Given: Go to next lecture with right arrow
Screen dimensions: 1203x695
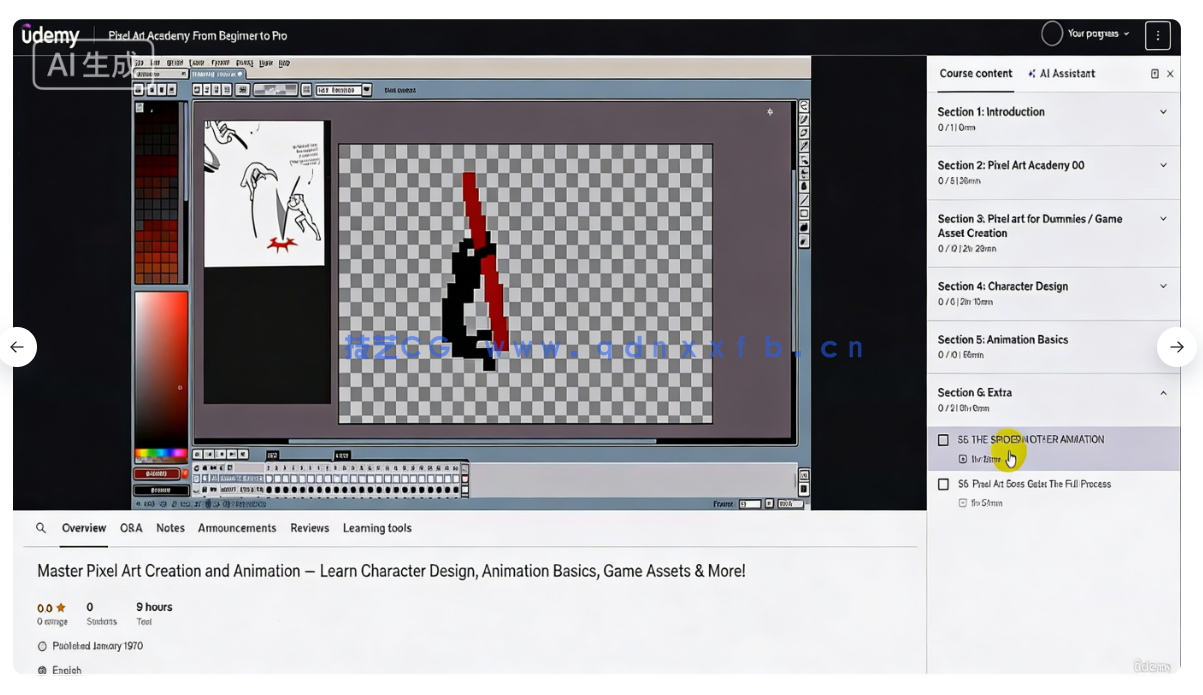Looking at the screenshot, I should coord(1176,347).
